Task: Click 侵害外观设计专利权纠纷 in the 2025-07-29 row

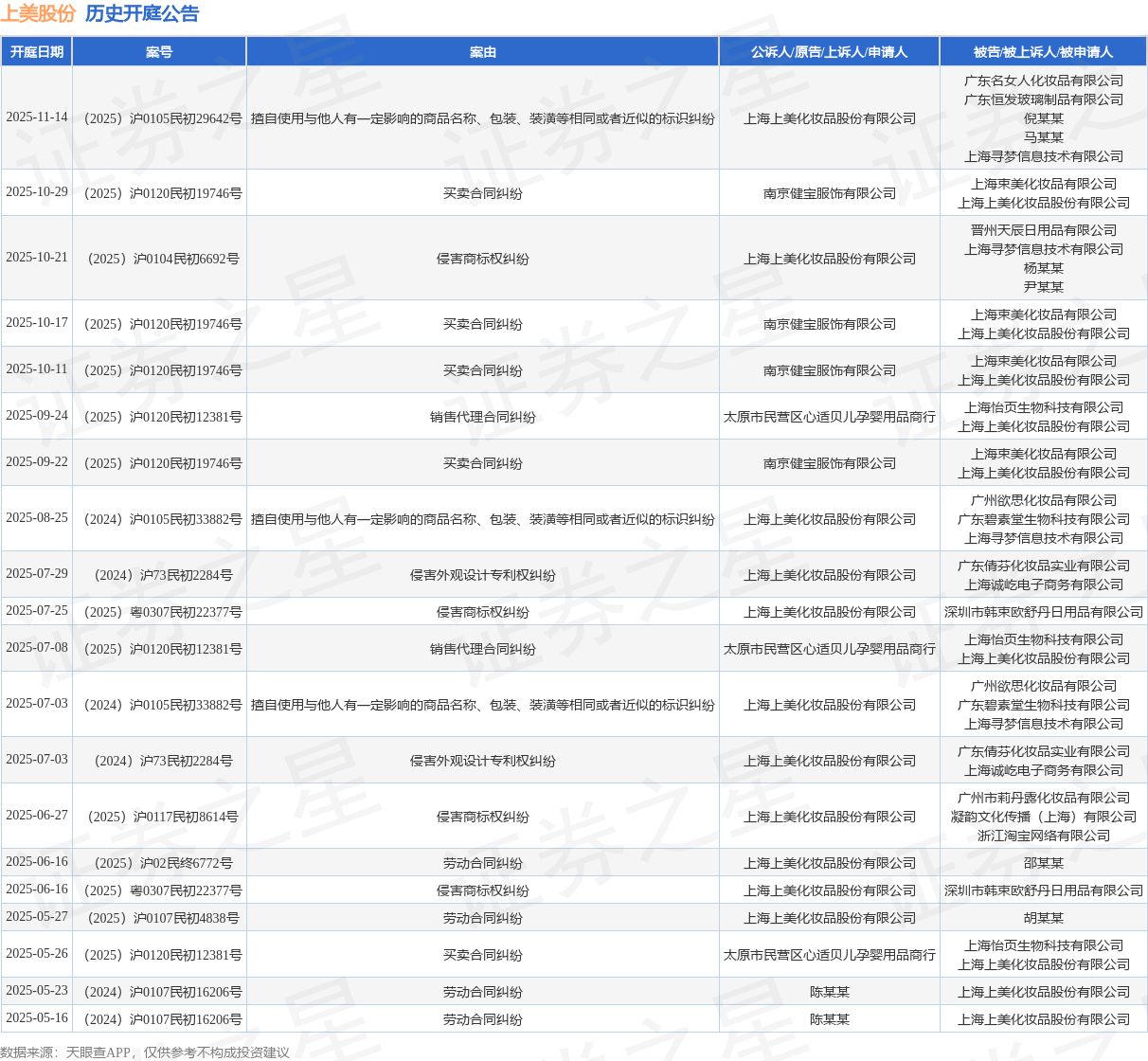Action: point(483,575)
